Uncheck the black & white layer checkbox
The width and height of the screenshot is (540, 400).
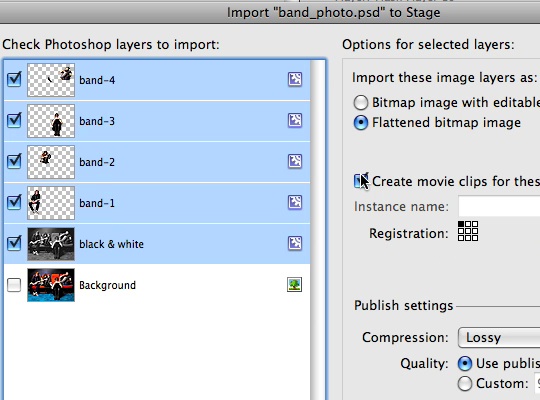tap(14, 243)
